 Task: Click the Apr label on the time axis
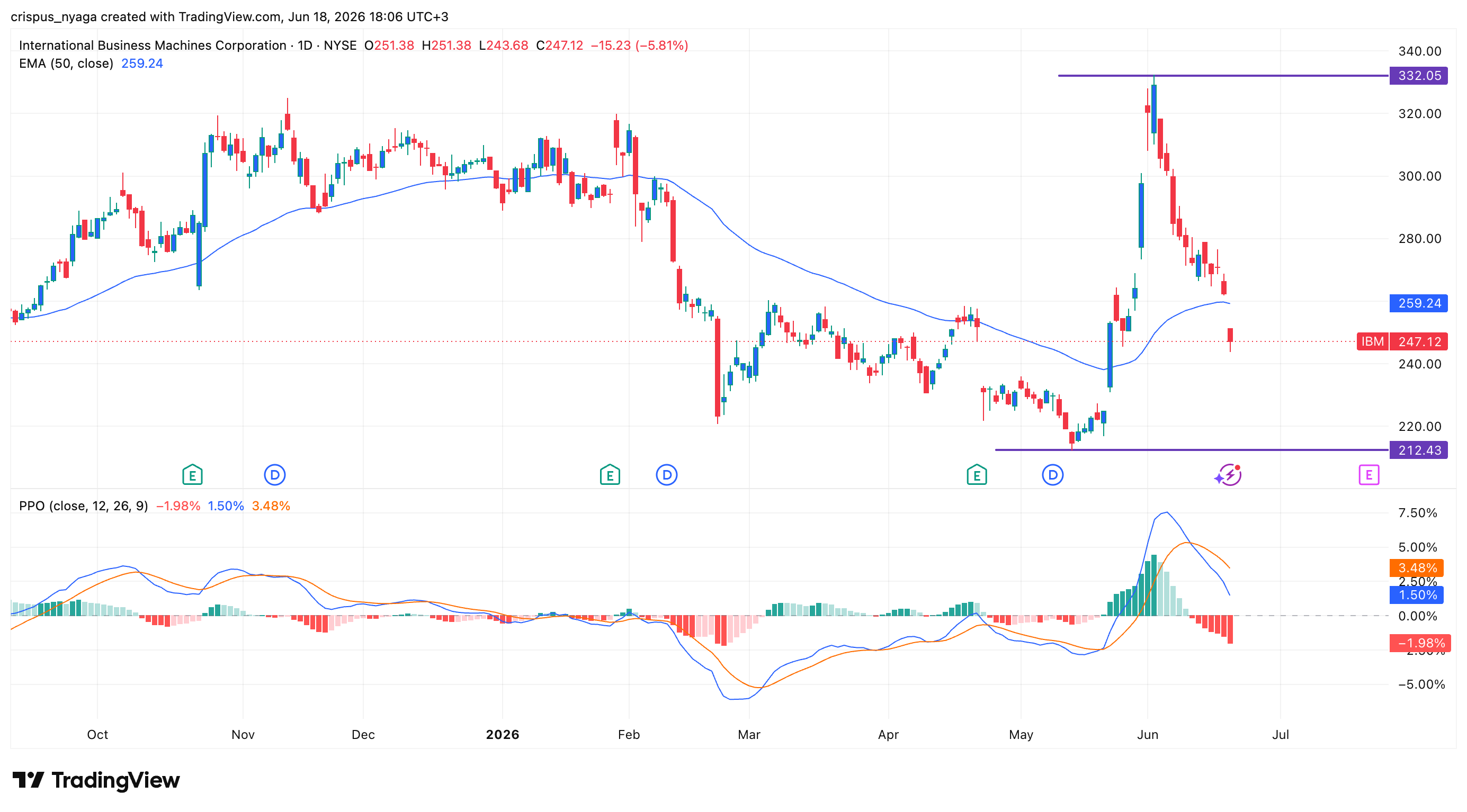click(888, 735)
